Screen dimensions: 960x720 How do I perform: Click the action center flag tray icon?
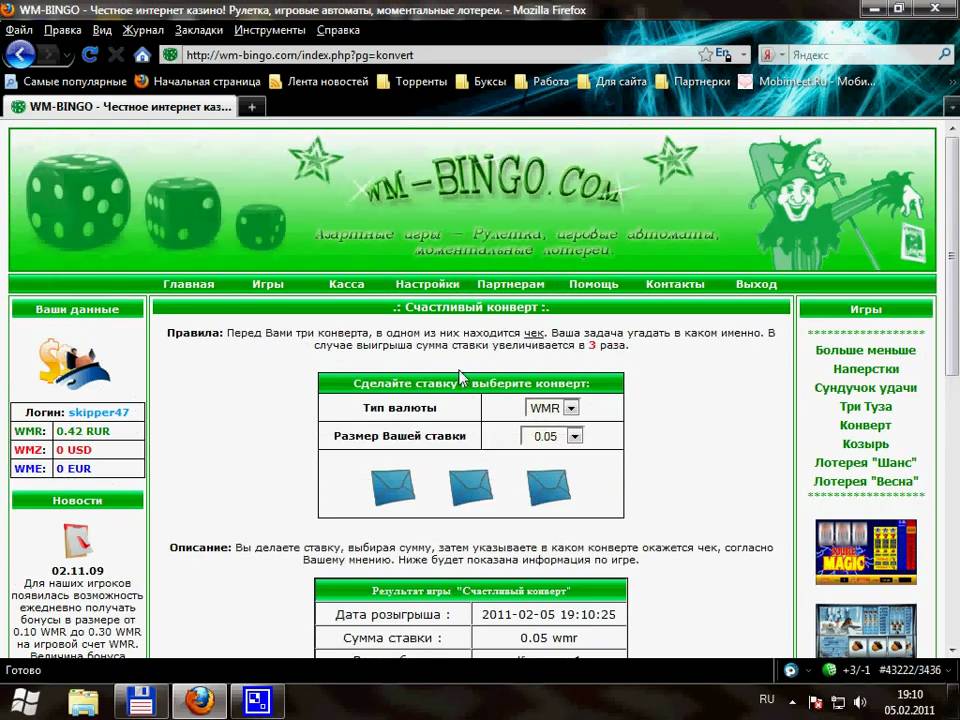(816, 702)
